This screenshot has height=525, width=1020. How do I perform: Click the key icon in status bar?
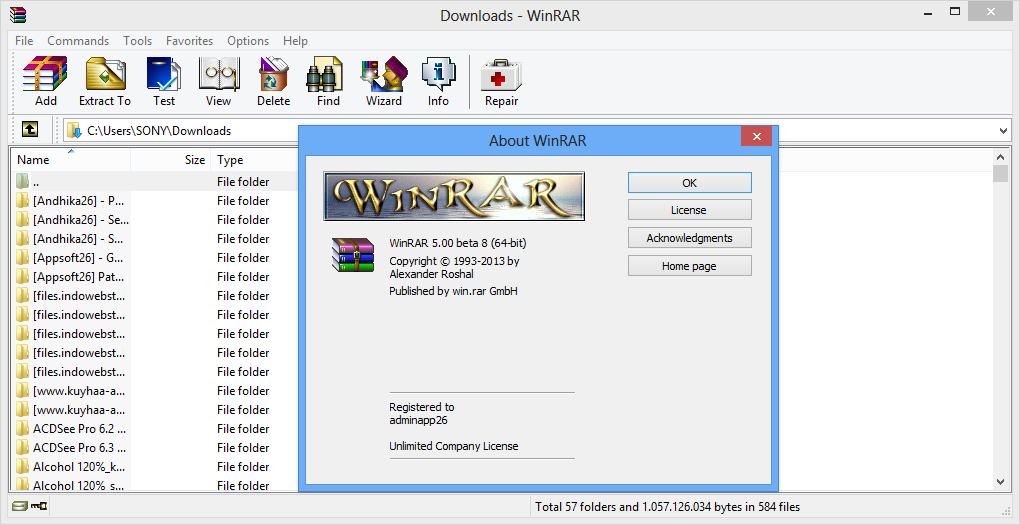(x=40, y=506)
